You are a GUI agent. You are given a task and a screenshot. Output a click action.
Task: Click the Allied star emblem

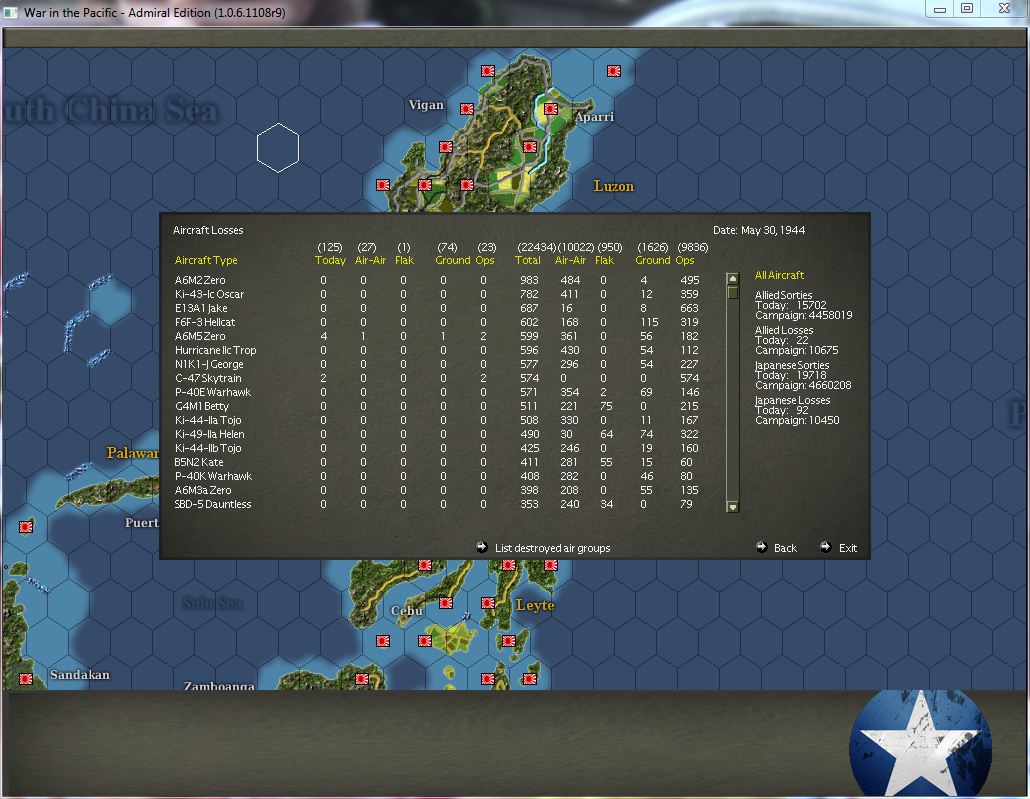tap(920, 742)
